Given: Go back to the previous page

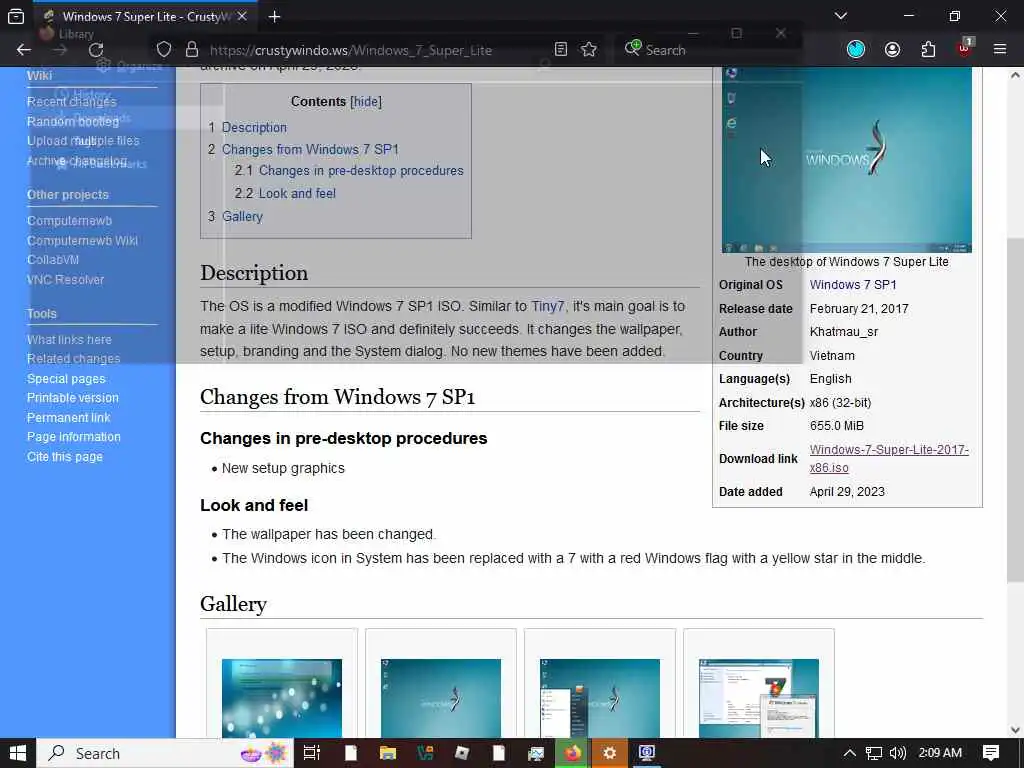Looking at the screenshot, I should [24, 50].
